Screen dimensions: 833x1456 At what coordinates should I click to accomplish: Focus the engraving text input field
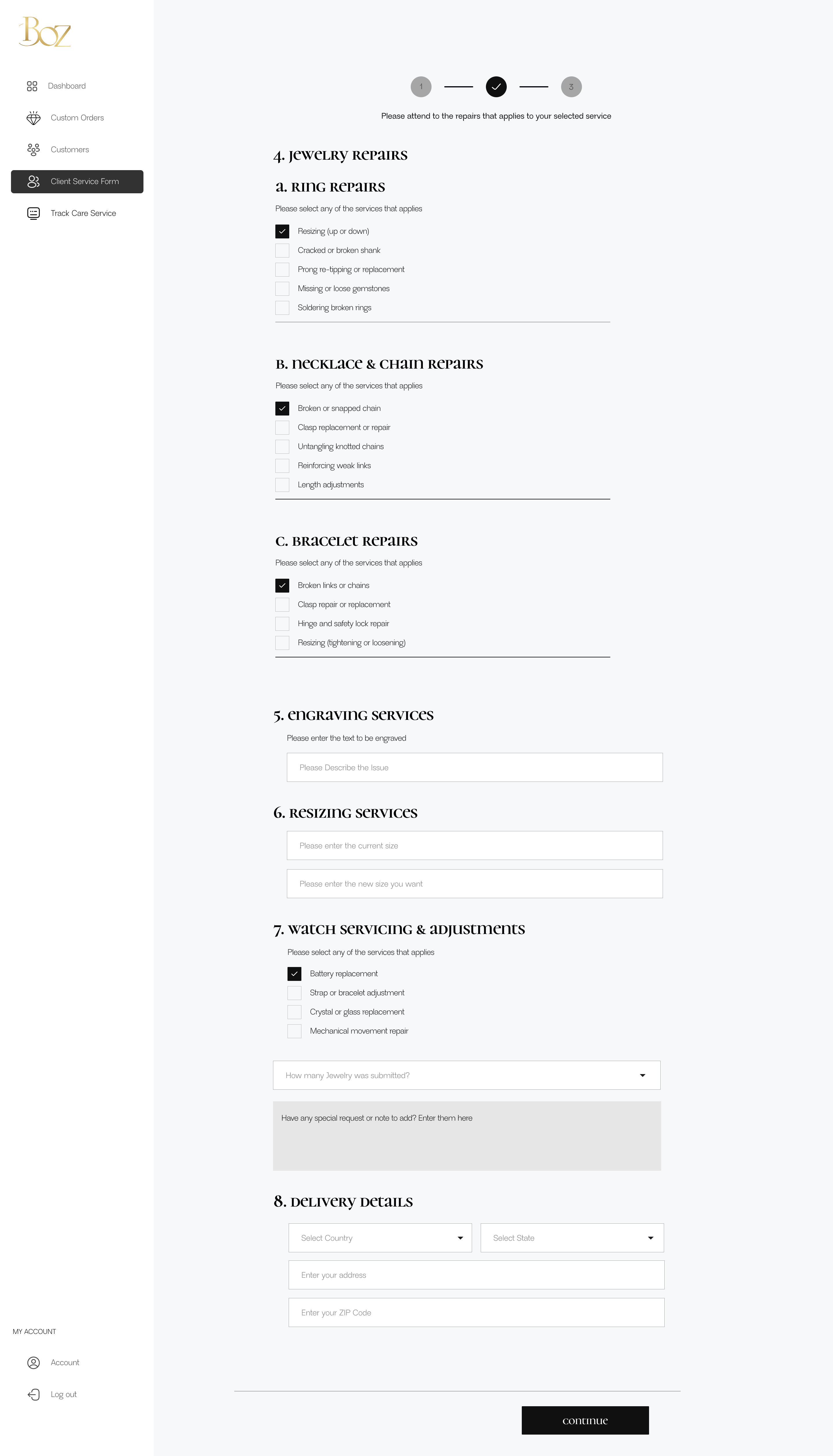coord(474,767)
